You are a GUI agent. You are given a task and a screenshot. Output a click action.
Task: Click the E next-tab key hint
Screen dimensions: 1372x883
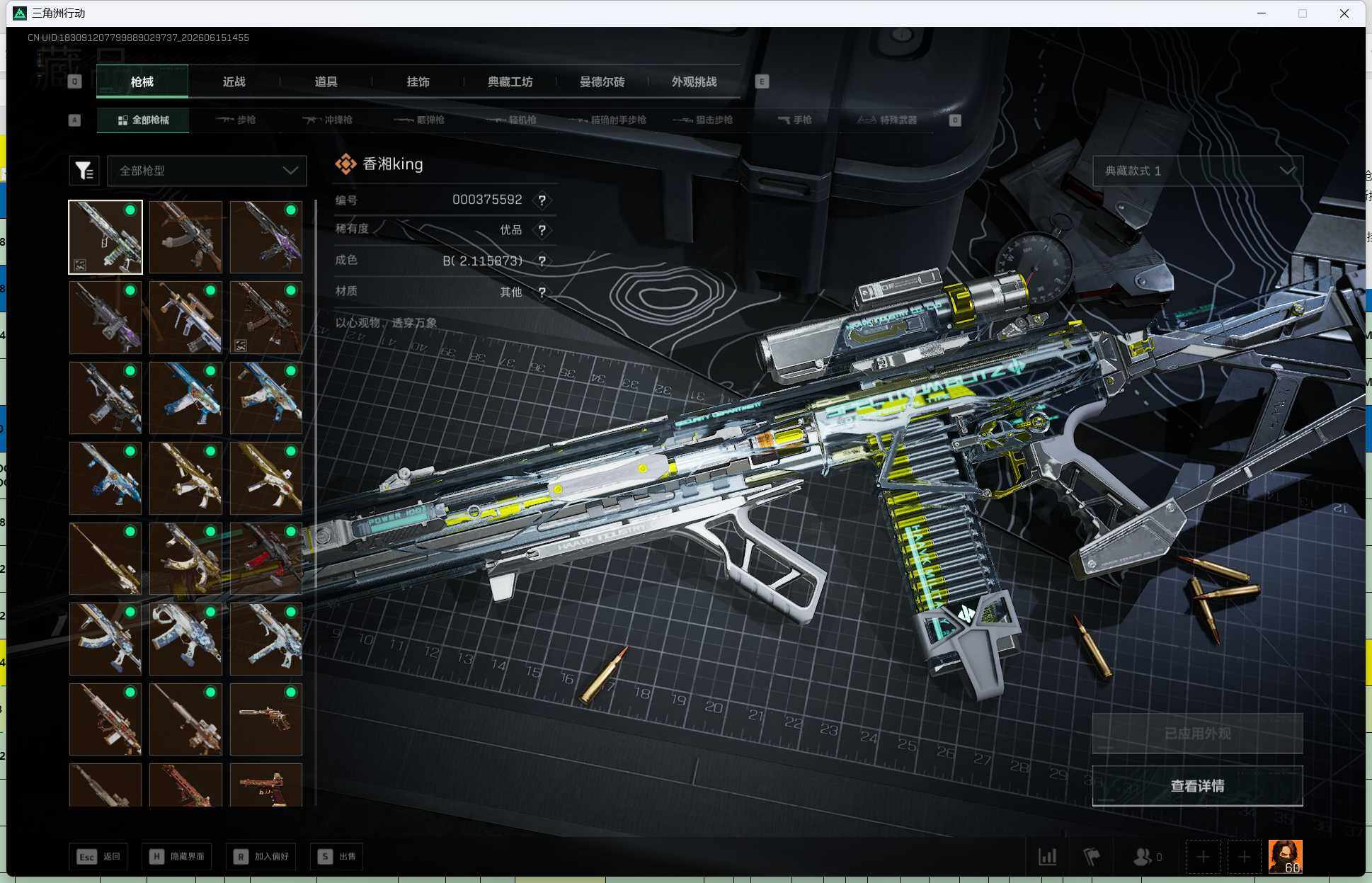pos(762,81)
